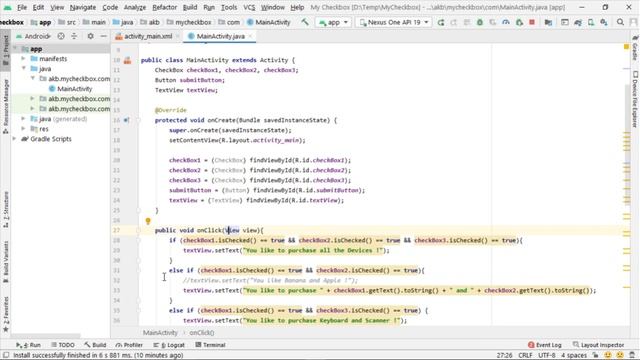Toggle the Resource Manager side panel
The image size is (640, 360).
click(6, 106)
